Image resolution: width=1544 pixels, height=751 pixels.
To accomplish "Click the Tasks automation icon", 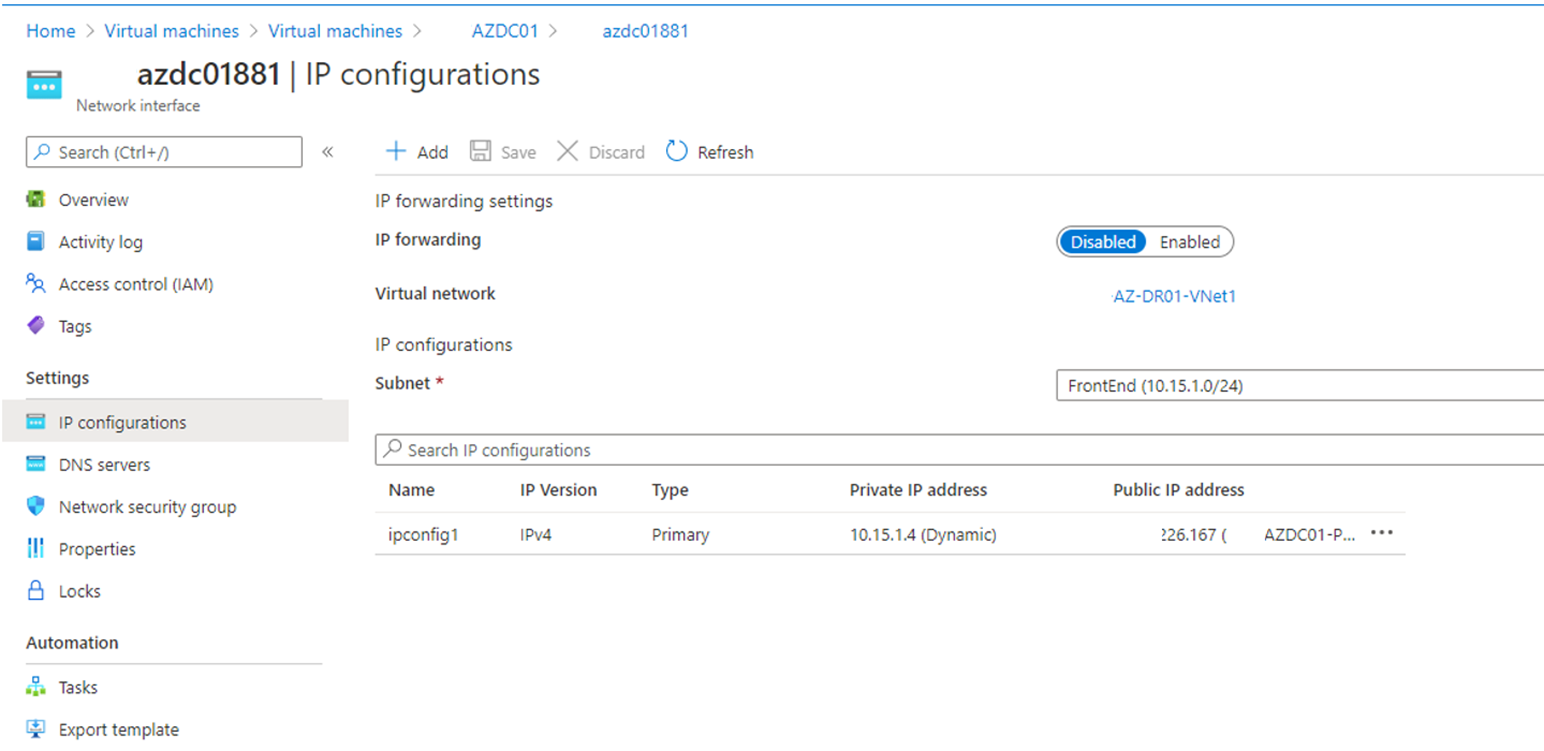I will (36, 687).
